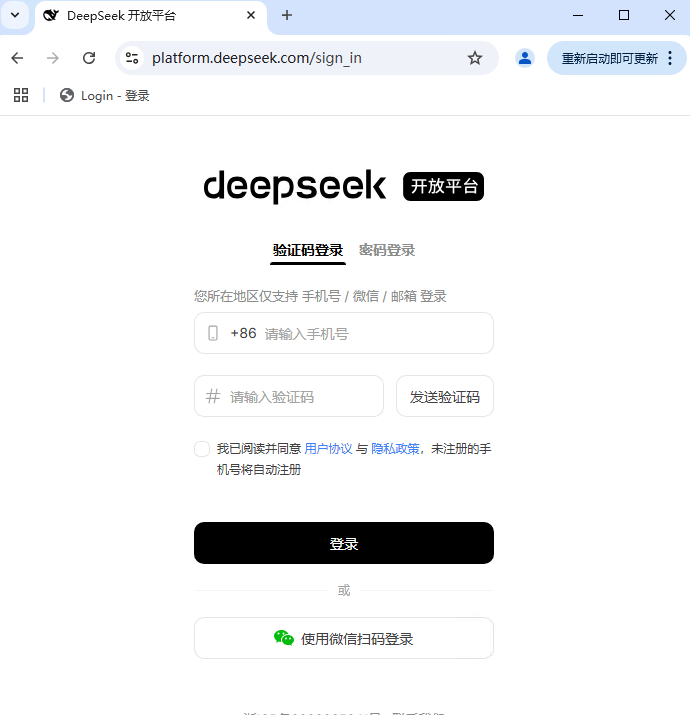The height and width of the screenshot is (715, 690).
Task: Maximize the browser window
Action: (x=624, y=15)
